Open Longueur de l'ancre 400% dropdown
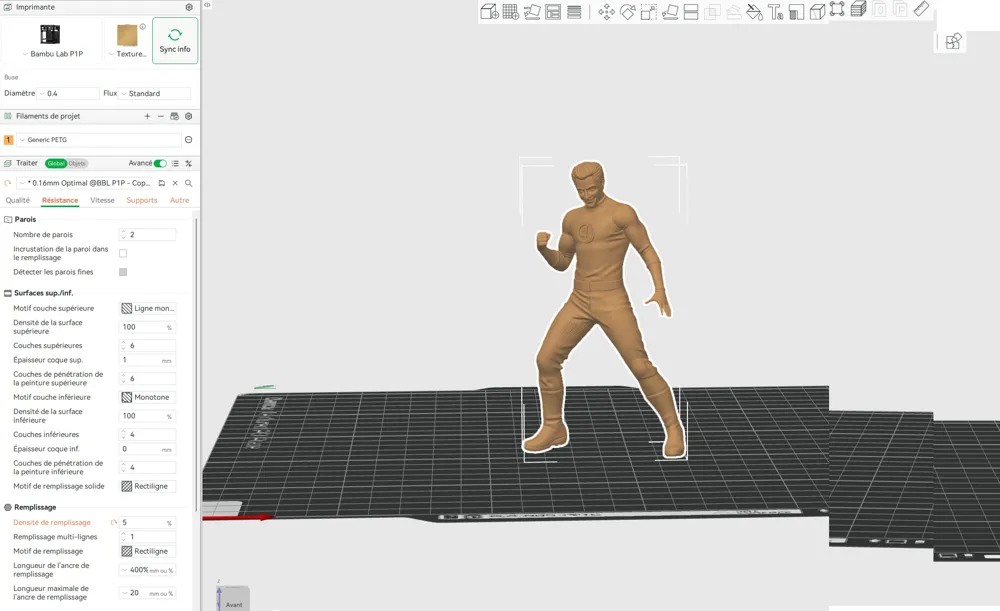 [x=148, y=570]
